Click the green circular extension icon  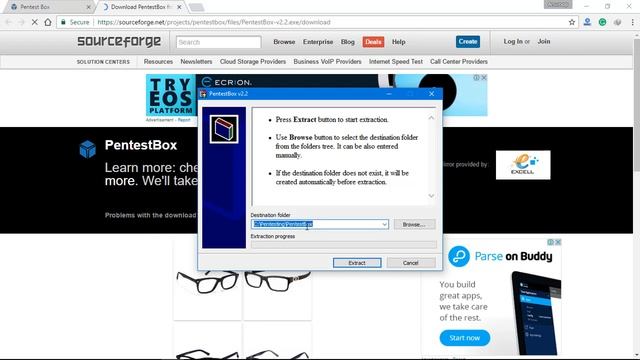coord(602,22)
